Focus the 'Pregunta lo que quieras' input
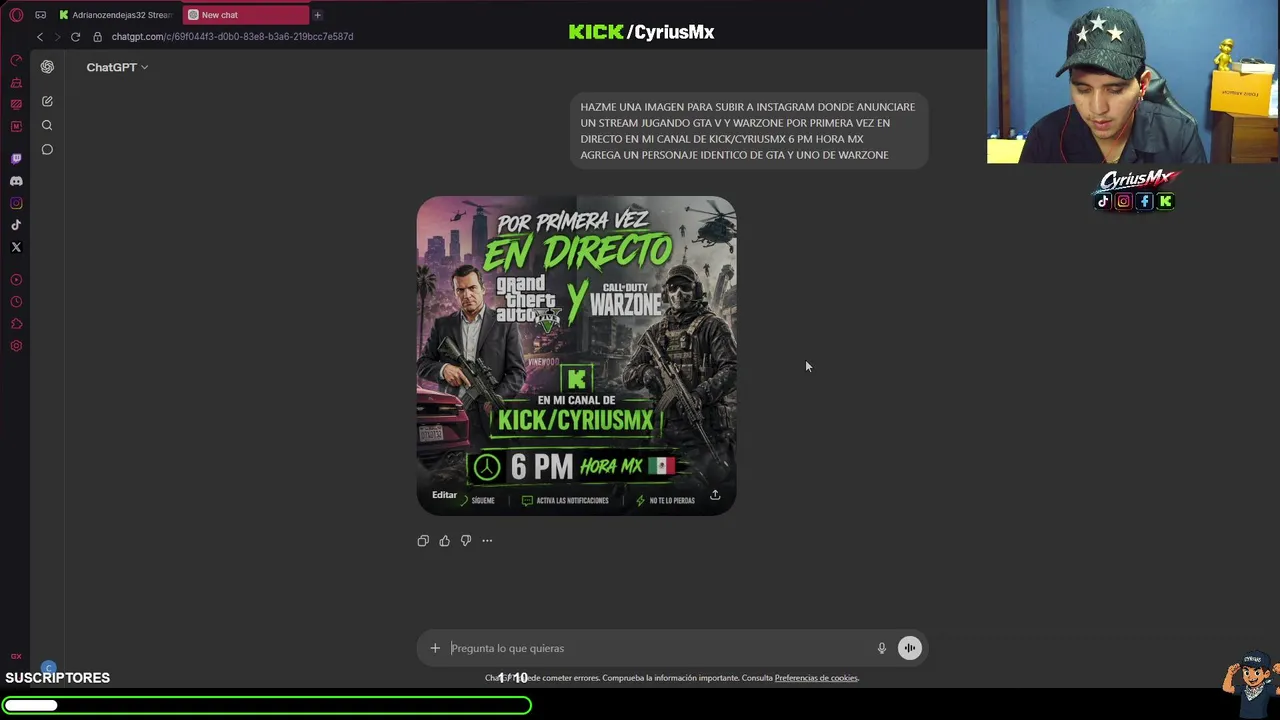The image size is (1280, 720). tap(660, 648)
